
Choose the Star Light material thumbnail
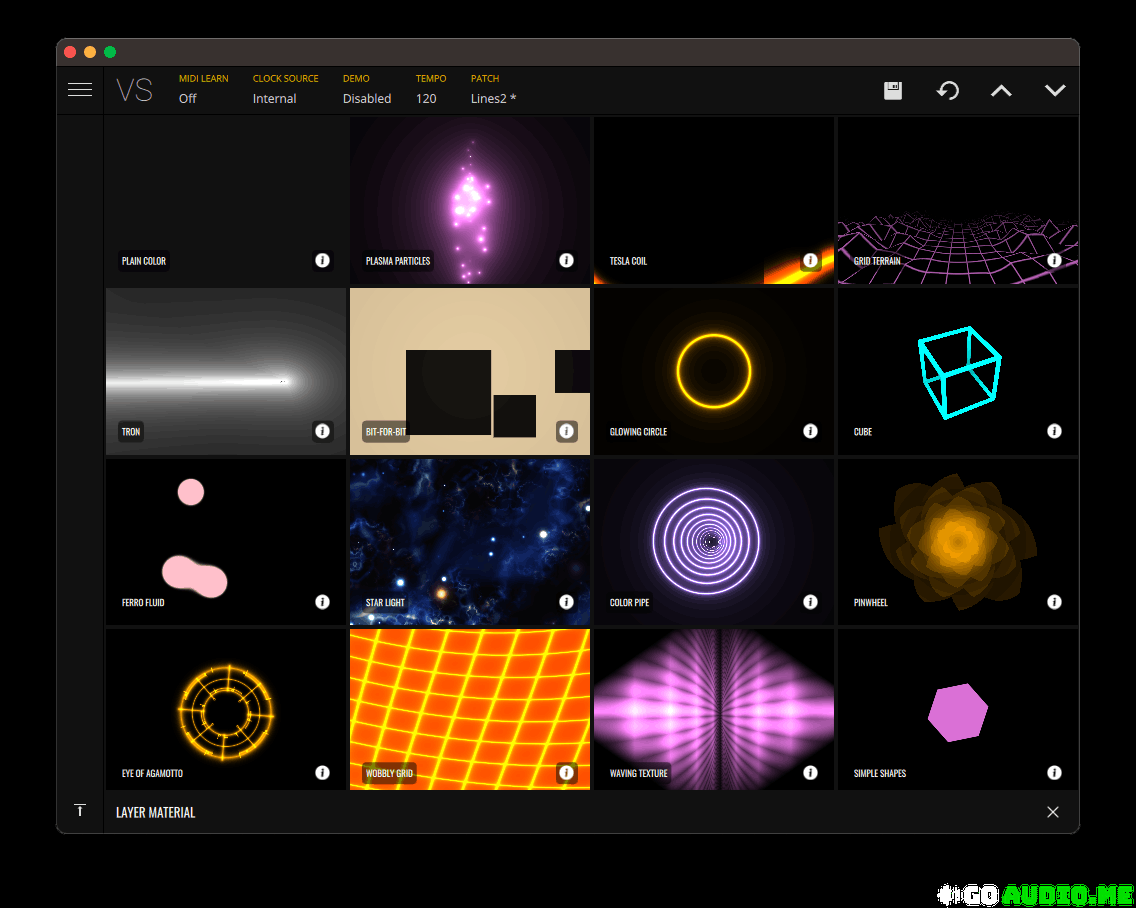click(469, 543)
